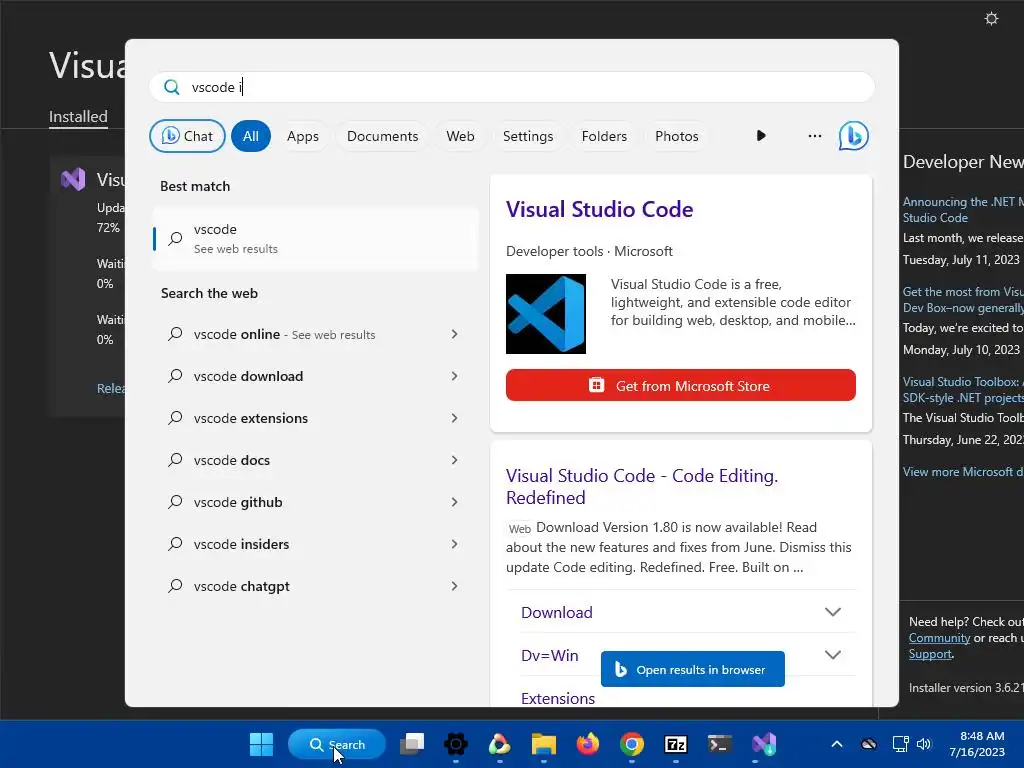Open the clock and date flyout
1024x768 pixels.
(977, 744)
